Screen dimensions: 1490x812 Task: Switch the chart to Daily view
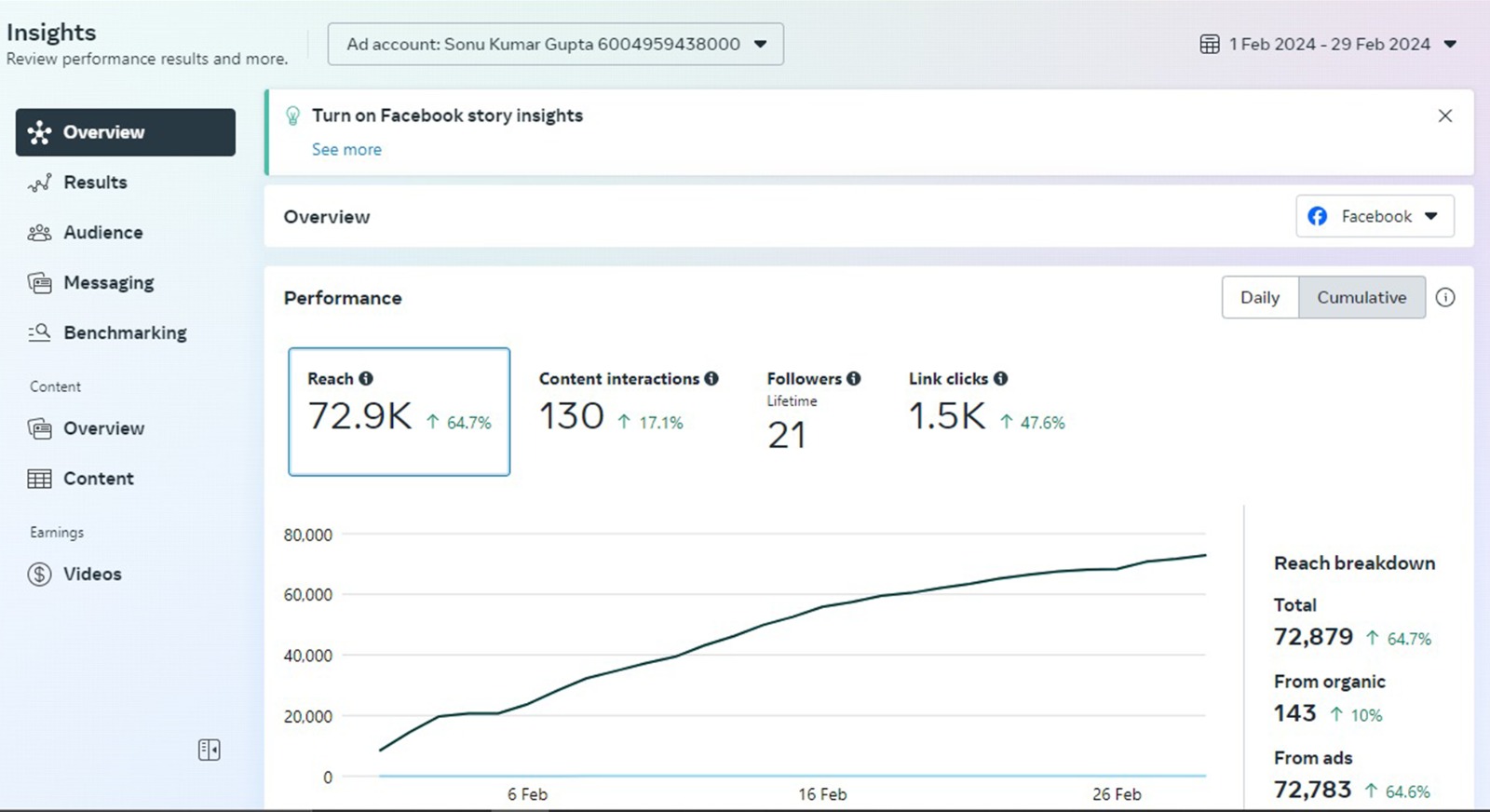point(1259,297)
